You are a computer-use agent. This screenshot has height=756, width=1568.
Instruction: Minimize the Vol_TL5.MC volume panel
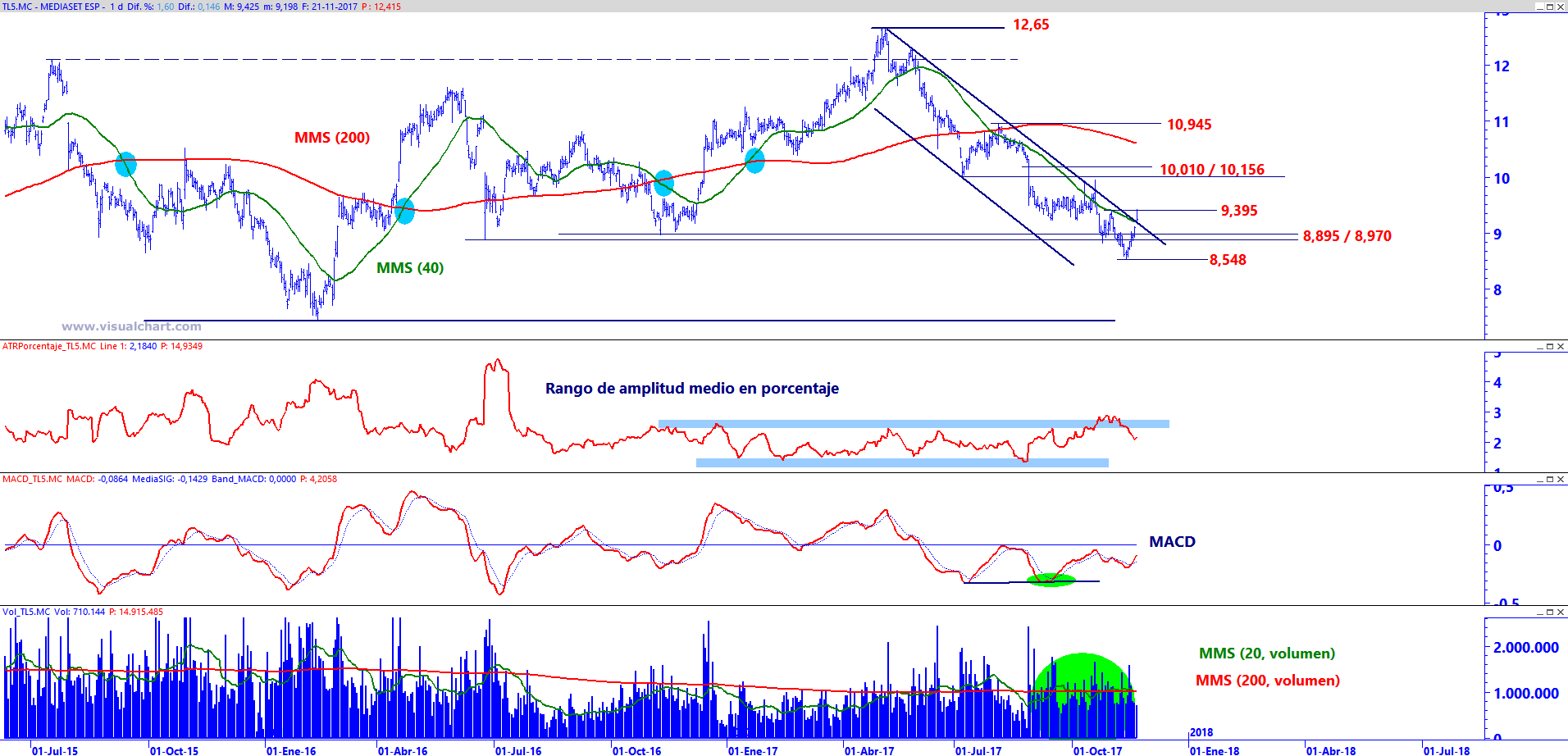1538,613
